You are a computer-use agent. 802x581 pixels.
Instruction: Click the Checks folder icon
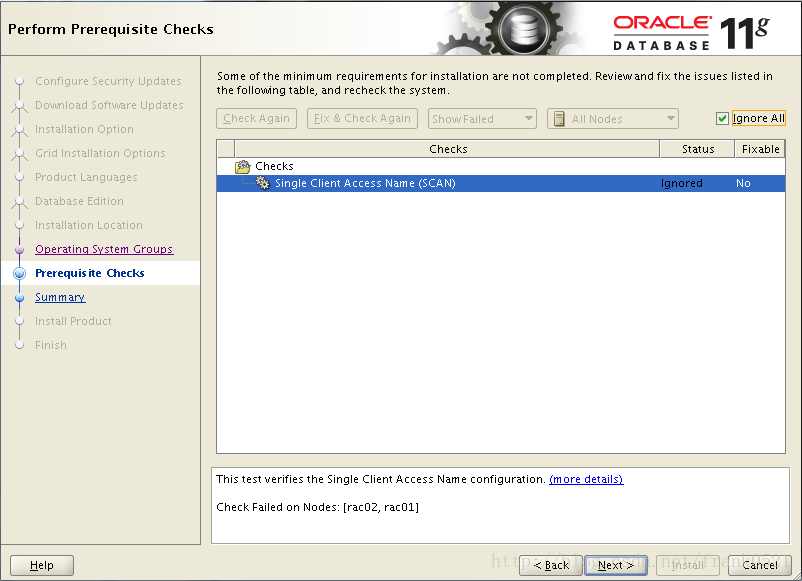click(242, 166)
